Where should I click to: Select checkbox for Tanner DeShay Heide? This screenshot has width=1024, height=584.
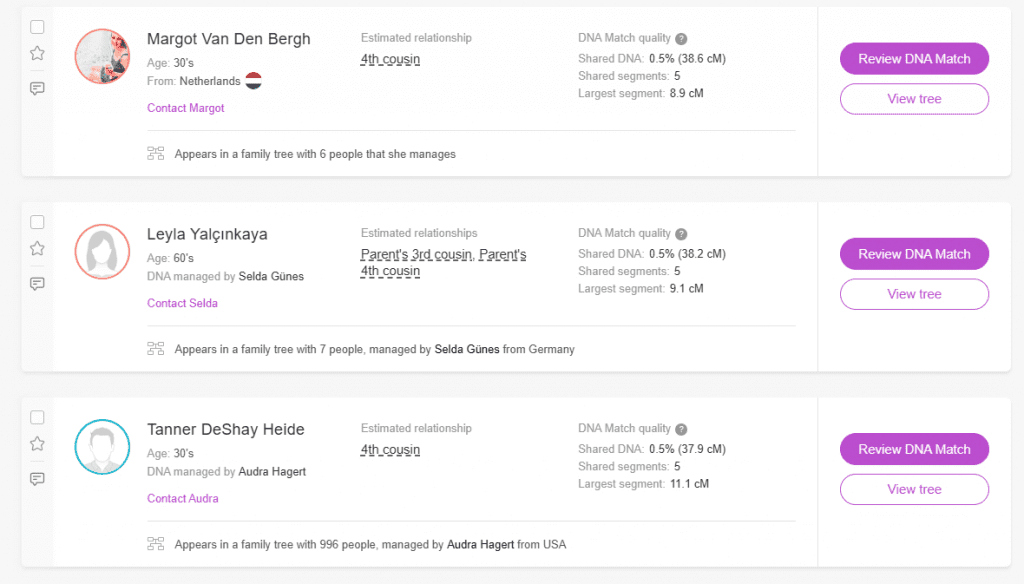(37, 416)
